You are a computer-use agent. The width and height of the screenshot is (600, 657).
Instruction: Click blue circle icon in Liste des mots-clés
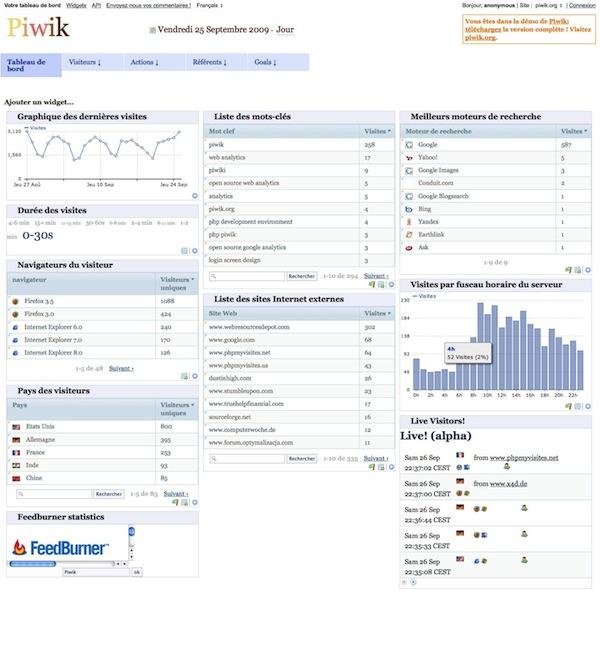[391, 285]
